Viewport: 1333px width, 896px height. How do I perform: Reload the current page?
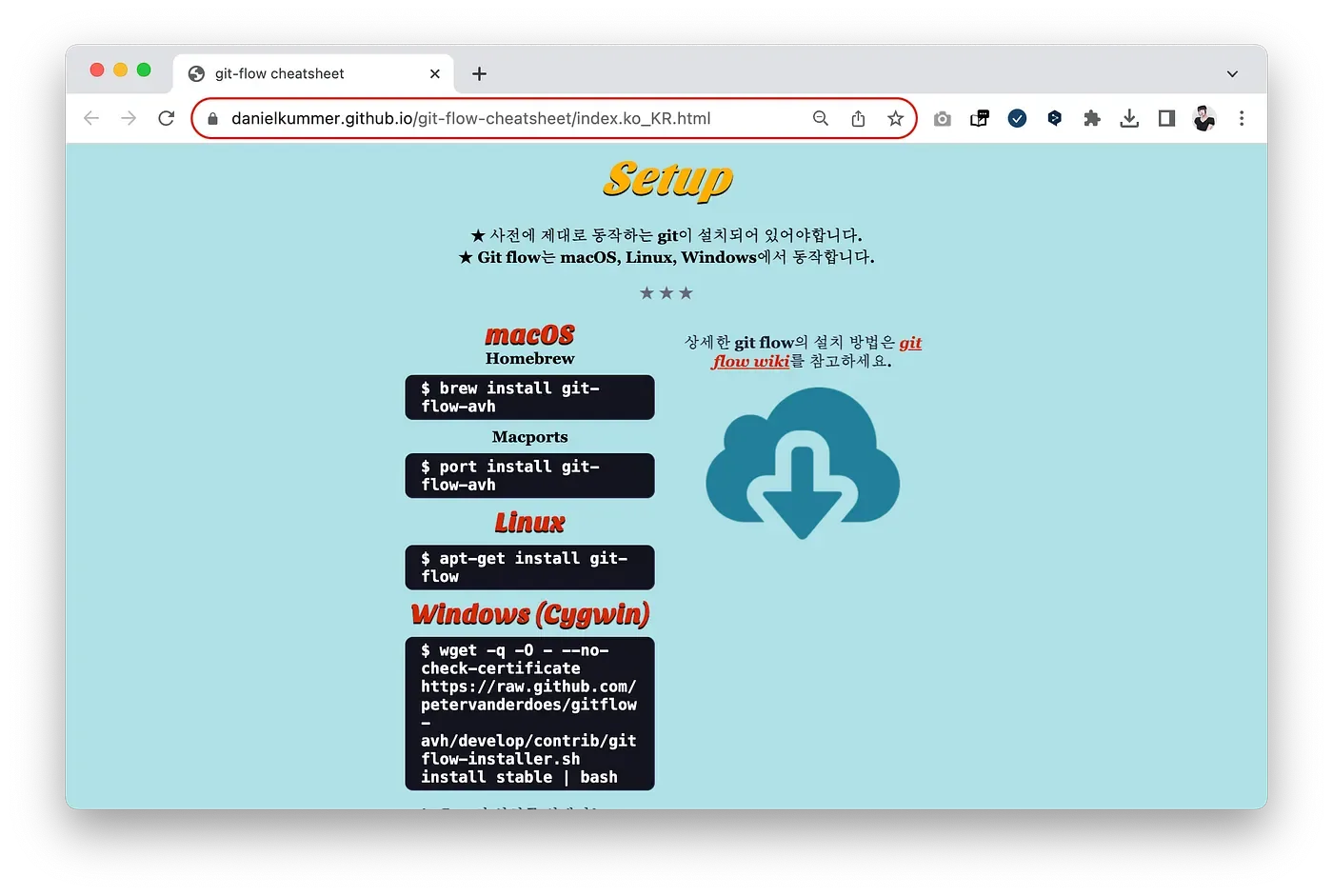pyautogui.click(x=167, y=118)
